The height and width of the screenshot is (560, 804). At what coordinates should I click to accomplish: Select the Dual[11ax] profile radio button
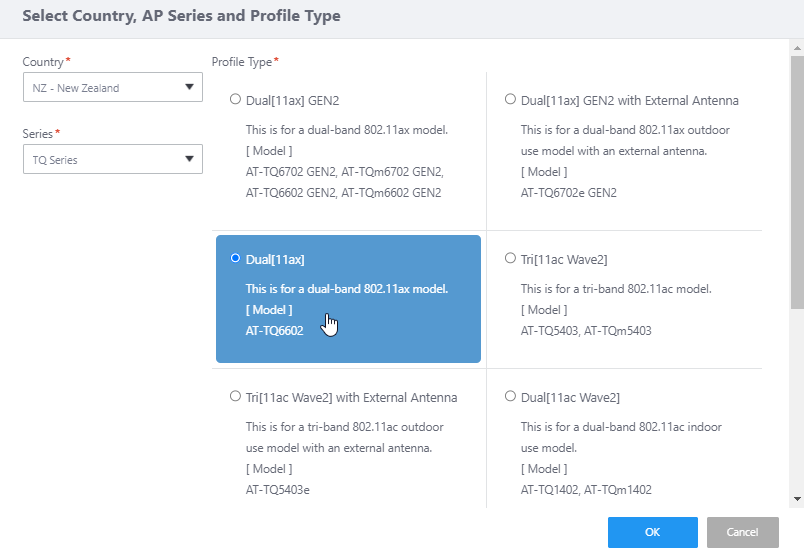(235, 259)
